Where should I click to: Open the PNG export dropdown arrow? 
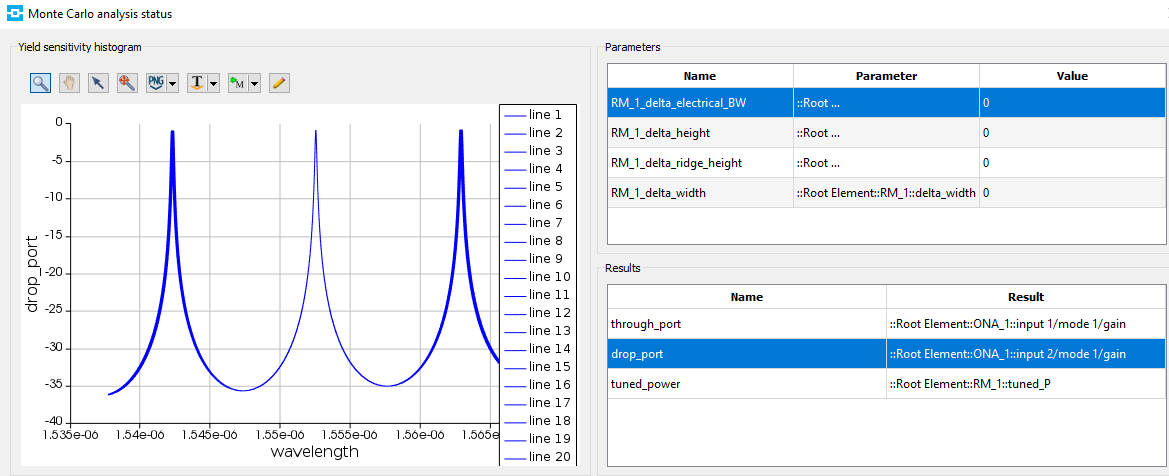pyautogui.click(x=173, y=84)
